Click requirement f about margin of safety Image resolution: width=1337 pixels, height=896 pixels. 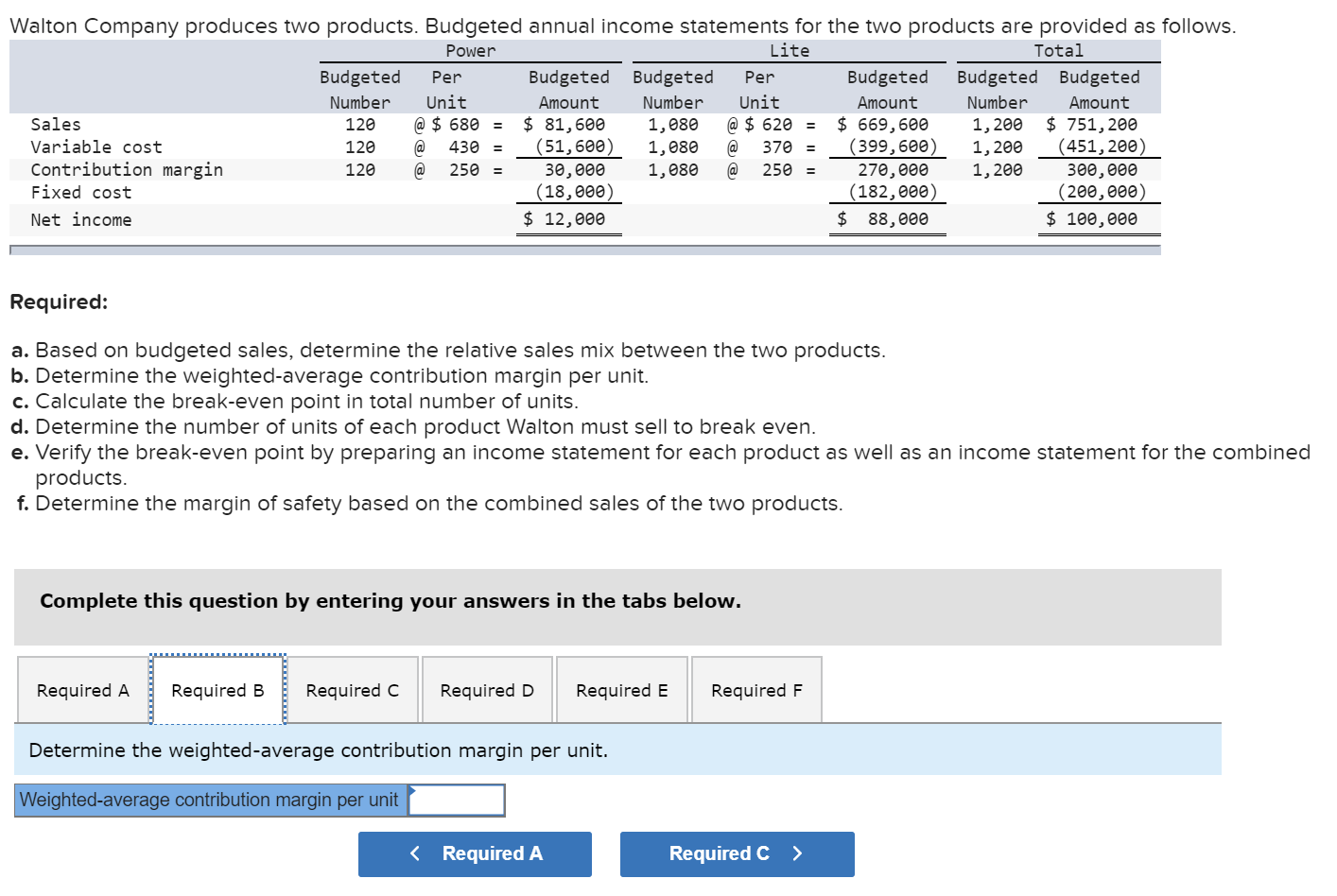(429, 504)
